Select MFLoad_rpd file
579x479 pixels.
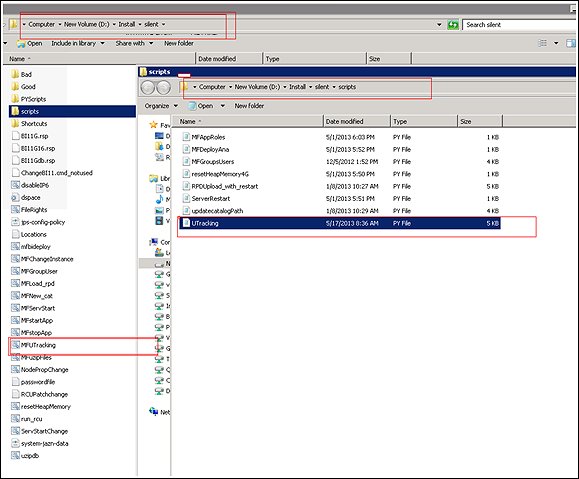point(33,284)
